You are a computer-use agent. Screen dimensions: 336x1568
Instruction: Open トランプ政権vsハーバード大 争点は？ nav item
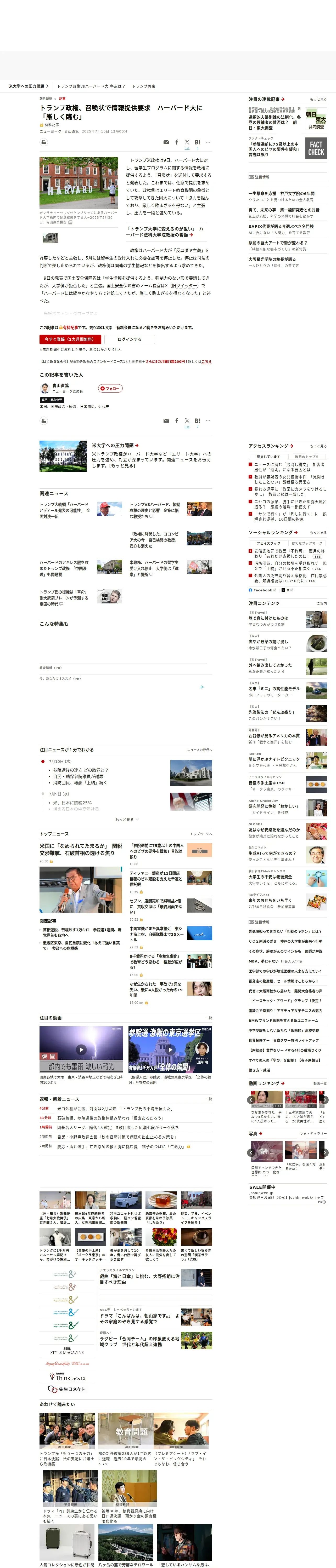pos(91,87)
